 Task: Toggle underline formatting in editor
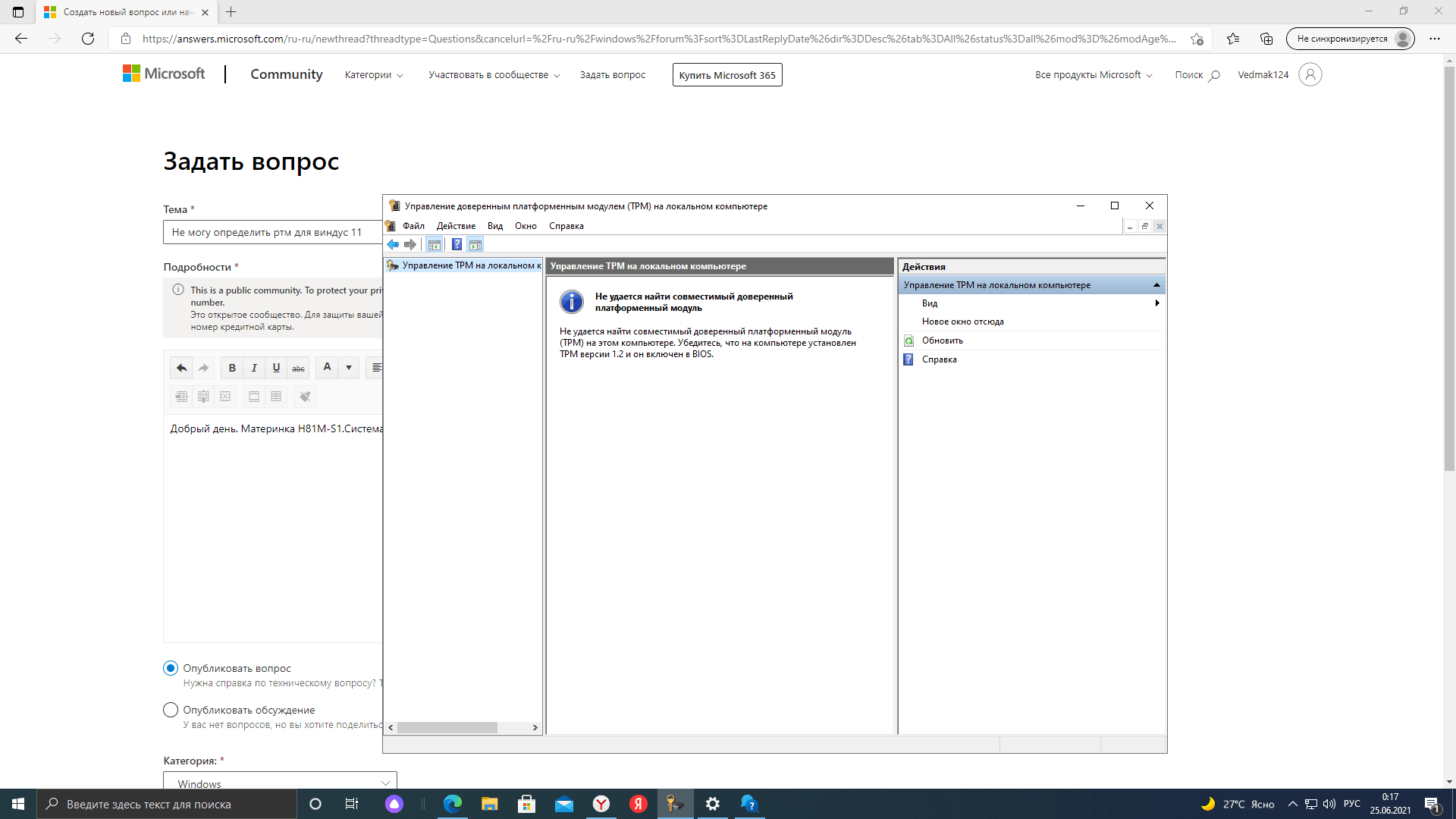276,368
